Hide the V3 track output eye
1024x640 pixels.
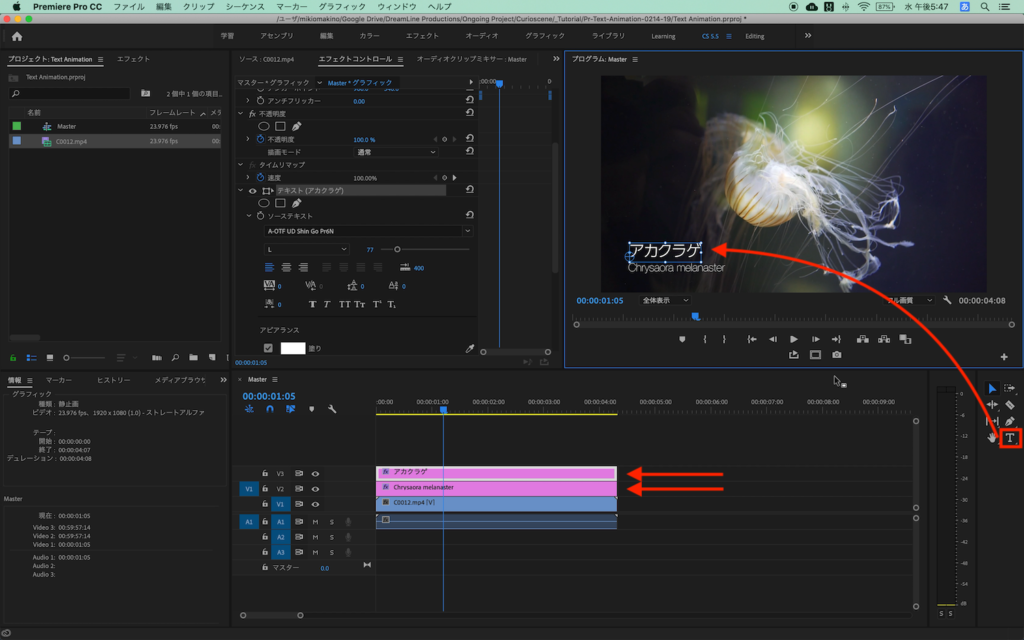(315, 474)
